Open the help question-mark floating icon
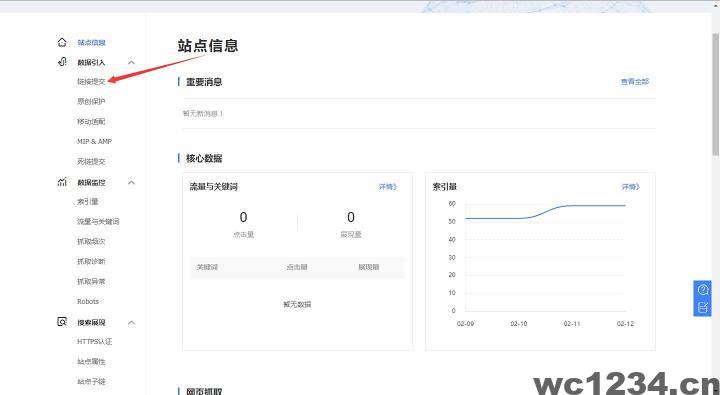 703,290
